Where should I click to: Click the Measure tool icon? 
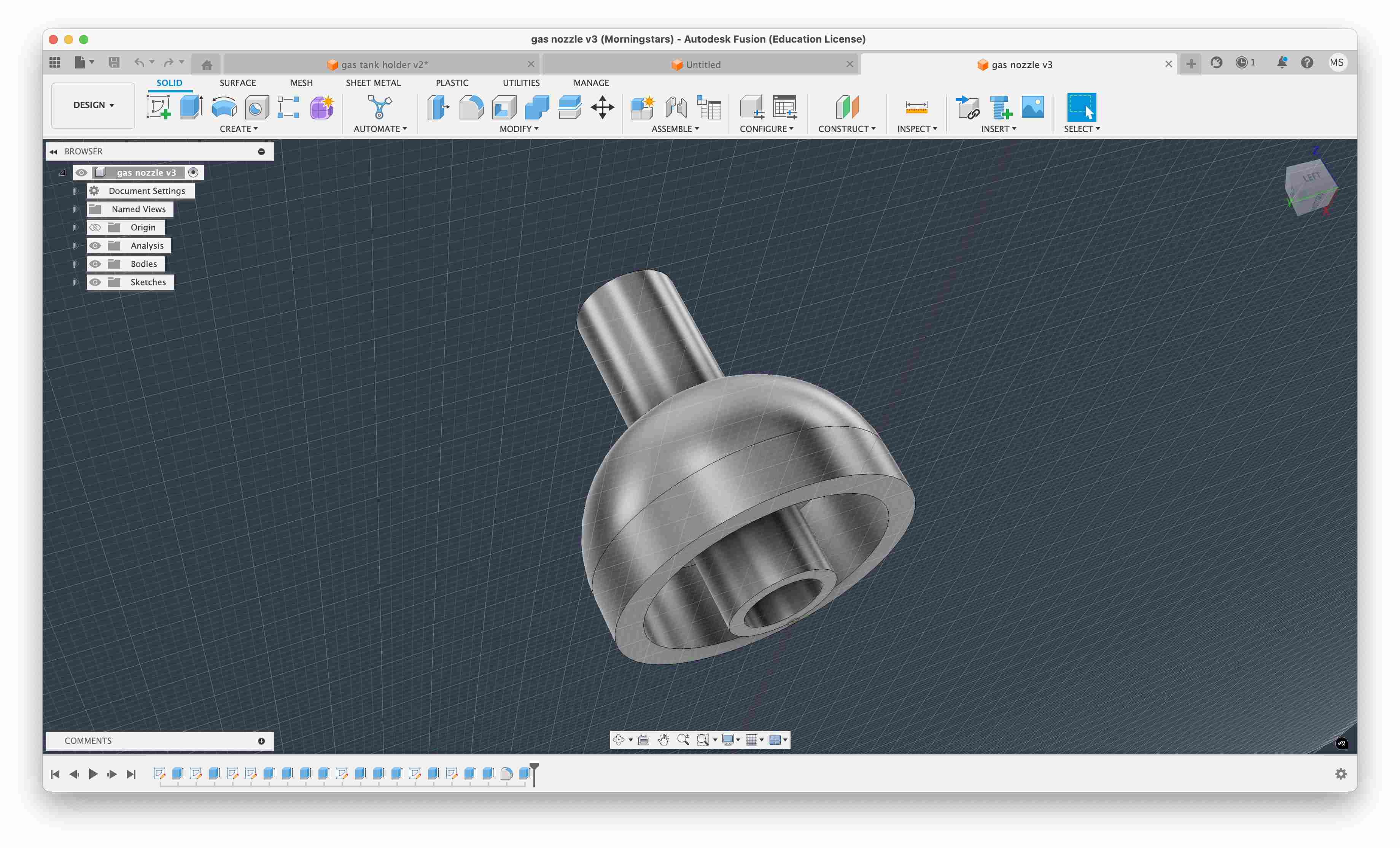click(916, 107)
